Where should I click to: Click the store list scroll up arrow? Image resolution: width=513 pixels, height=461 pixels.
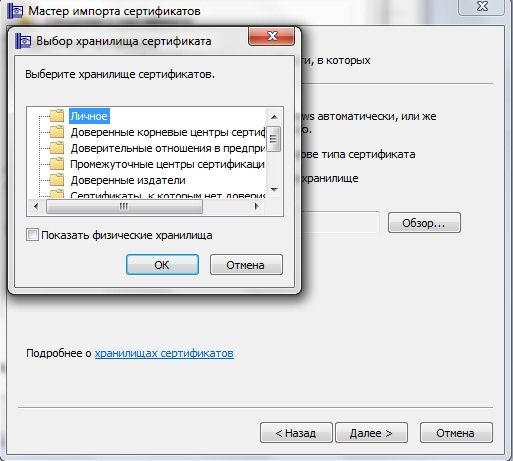pos(274,117)
